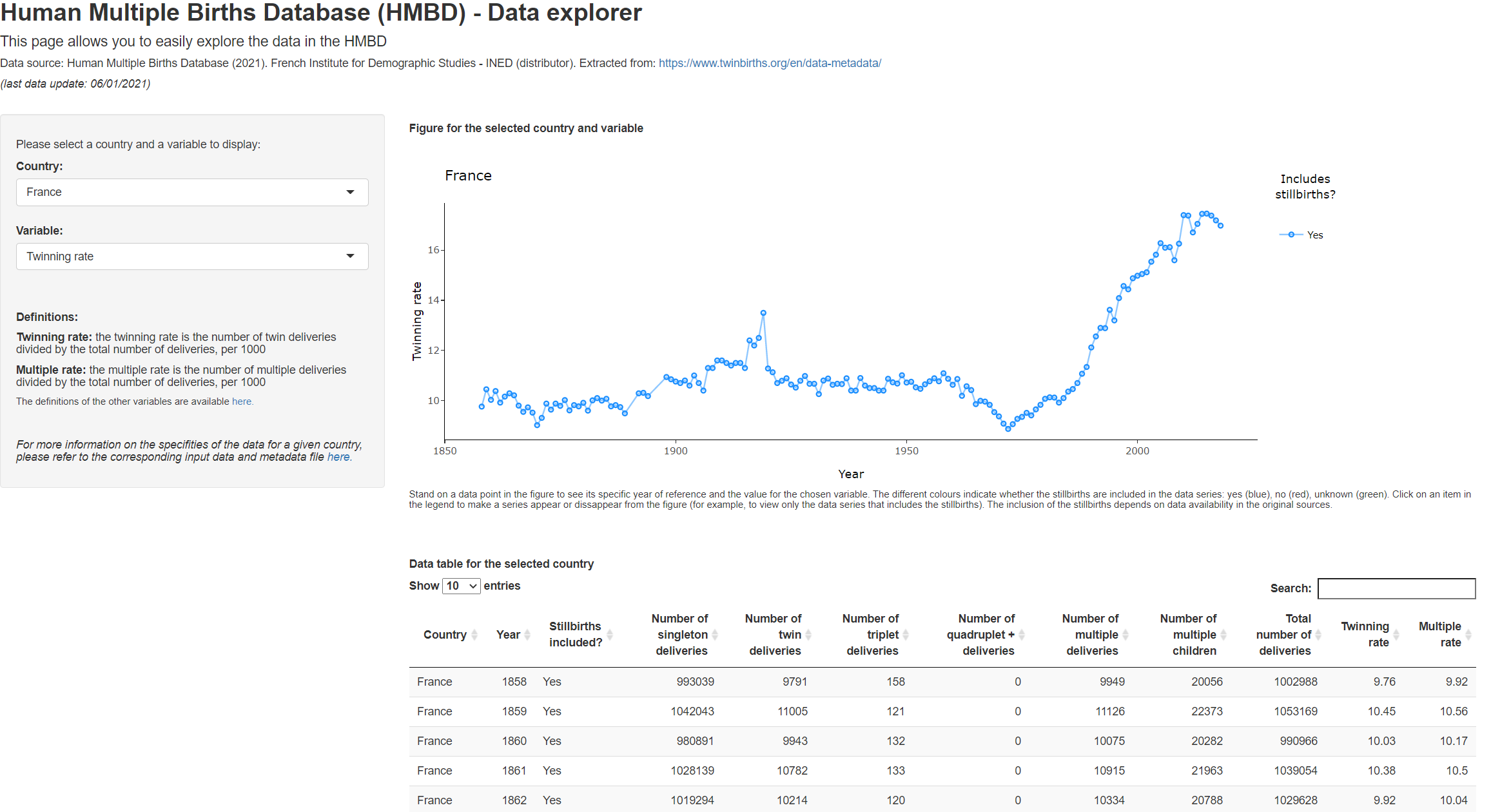Sort by Number of twin deliveries
The height and width of the screenshot is (812, 1491).
[x=808, y=635]
